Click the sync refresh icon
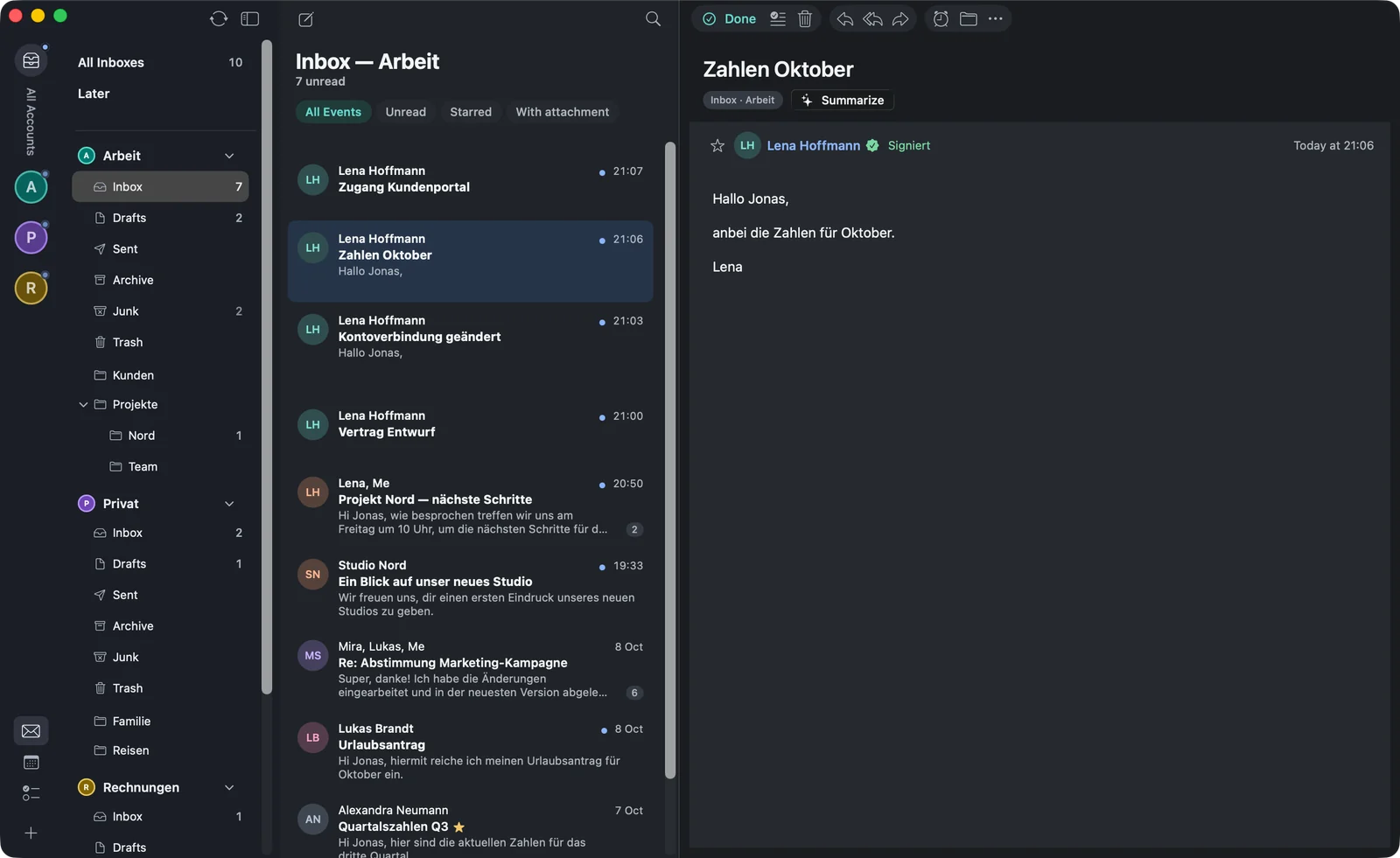This screenshot has height=858, width=1400. pyautogui.click(x=219, y=19)
